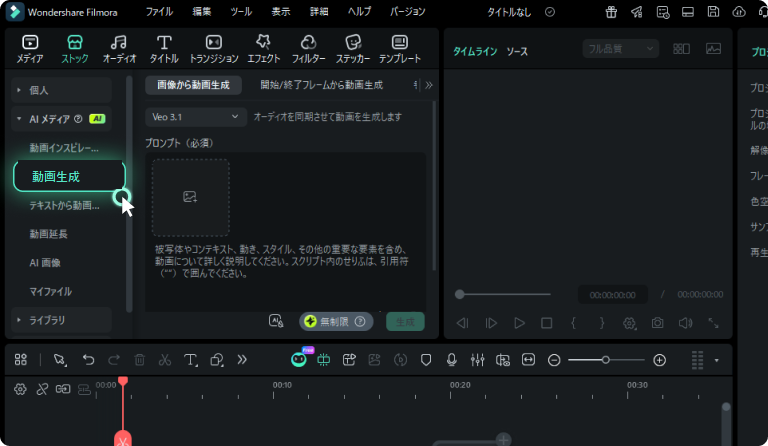Screen dimensions: 768x446
Task: Toggle the compare view icon in preview
Action: point(681,49)
